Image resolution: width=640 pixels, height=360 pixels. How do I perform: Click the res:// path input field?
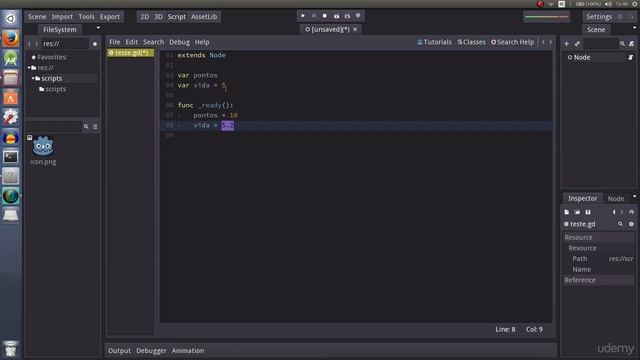tap(65, 44)
